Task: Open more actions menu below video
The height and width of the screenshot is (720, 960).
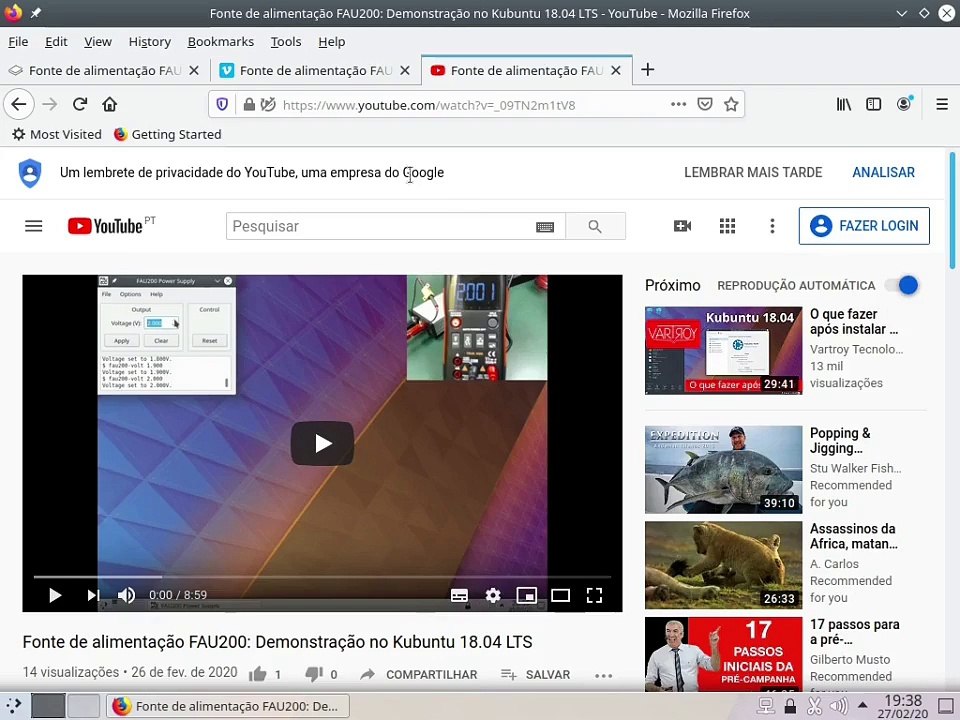Action: 604,675
